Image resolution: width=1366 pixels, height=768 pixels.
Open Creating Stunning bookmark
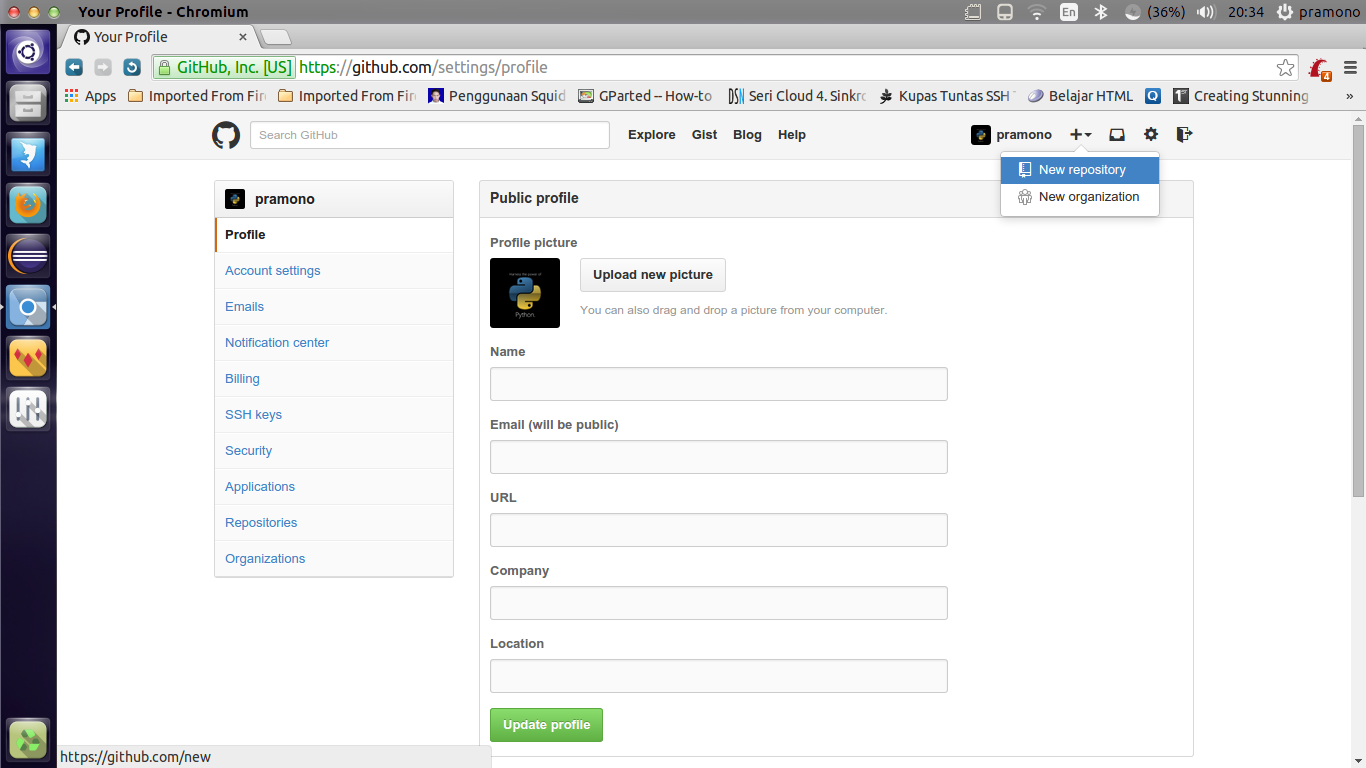[1240, 96]
